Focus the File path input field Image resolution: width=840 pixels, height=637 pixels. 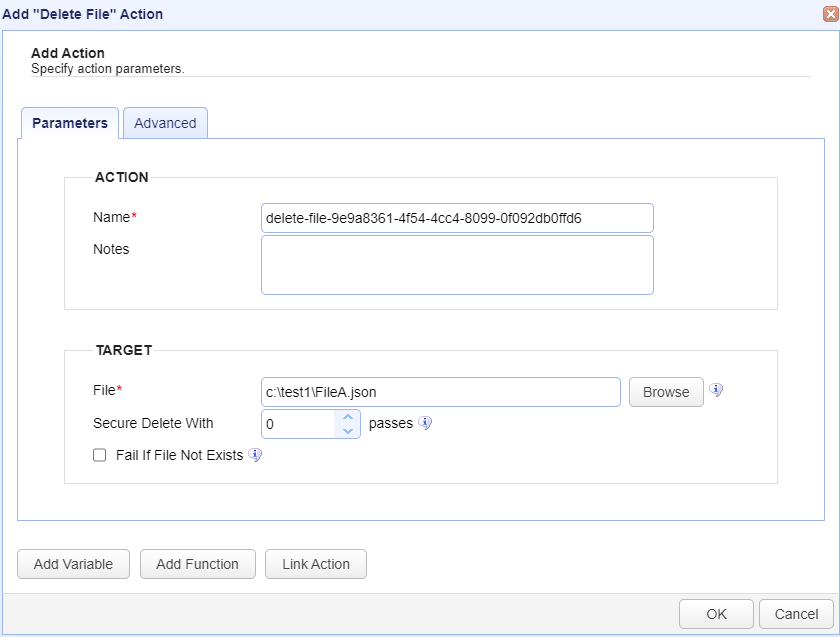440,392
